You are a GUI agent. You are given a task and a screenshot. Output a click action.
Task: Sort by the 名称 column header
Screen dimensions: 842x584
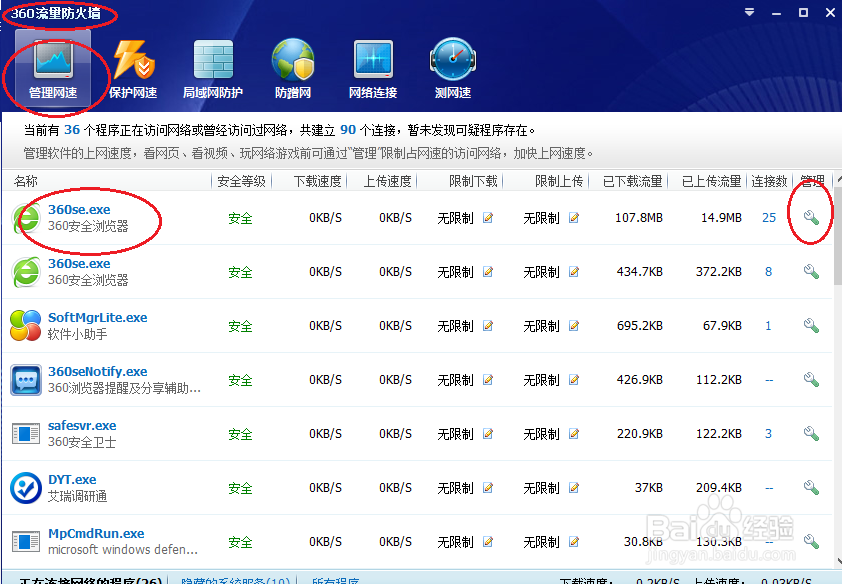[25, 181]
